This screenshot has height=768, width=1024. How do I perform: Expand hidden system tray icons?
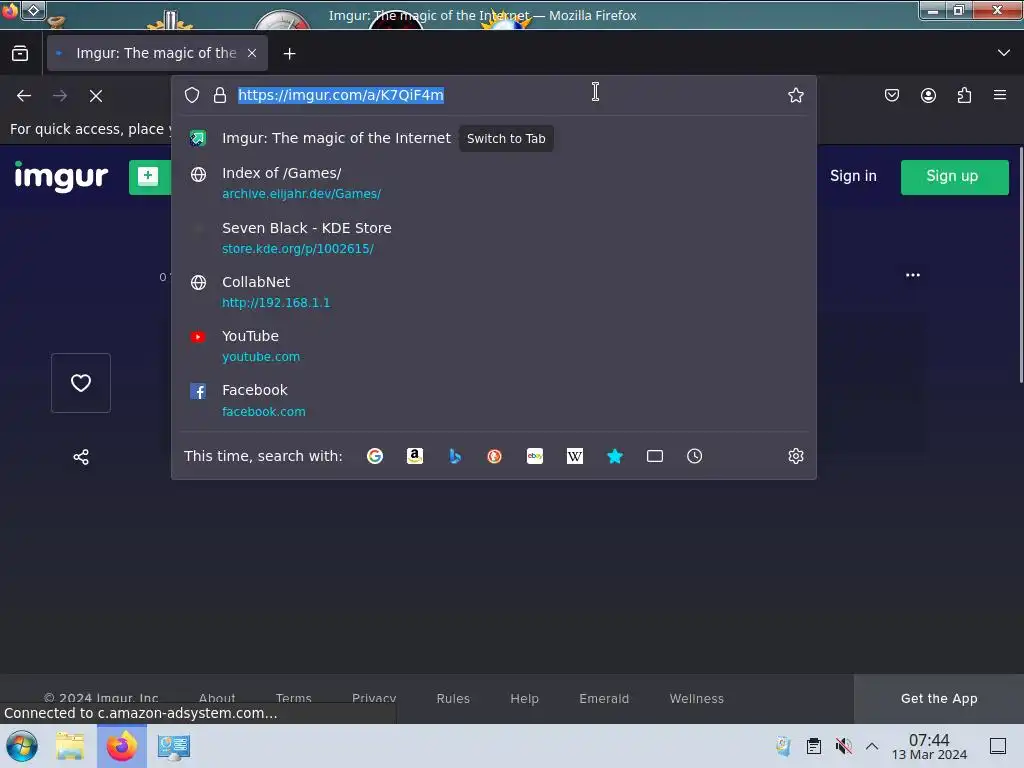pyautogui.click(x=872, y=746)
